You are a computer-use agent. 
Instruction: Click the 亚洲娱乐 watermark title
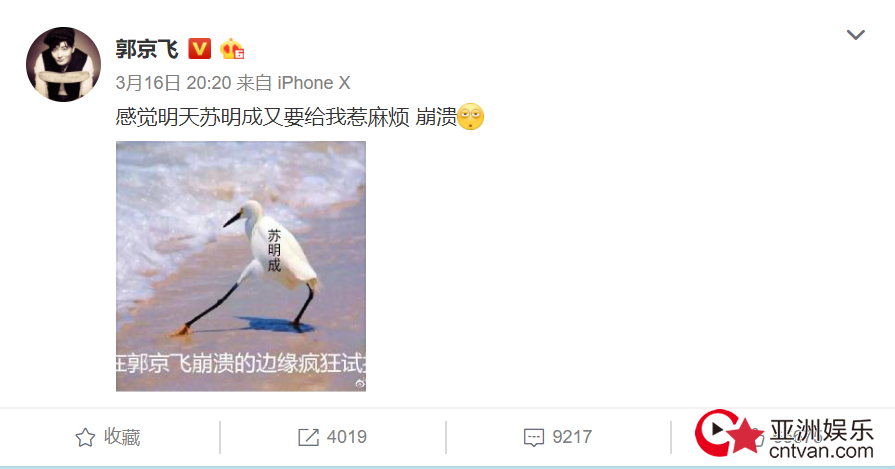(821, 430)
